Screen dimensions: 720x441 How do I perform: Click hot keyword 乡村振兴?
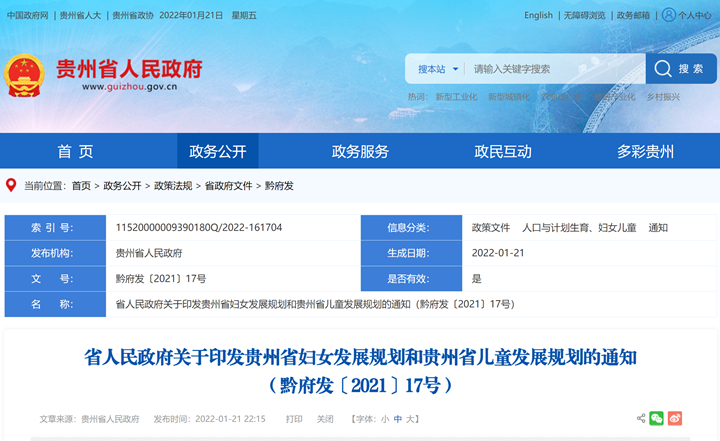[x=663, y=97]
